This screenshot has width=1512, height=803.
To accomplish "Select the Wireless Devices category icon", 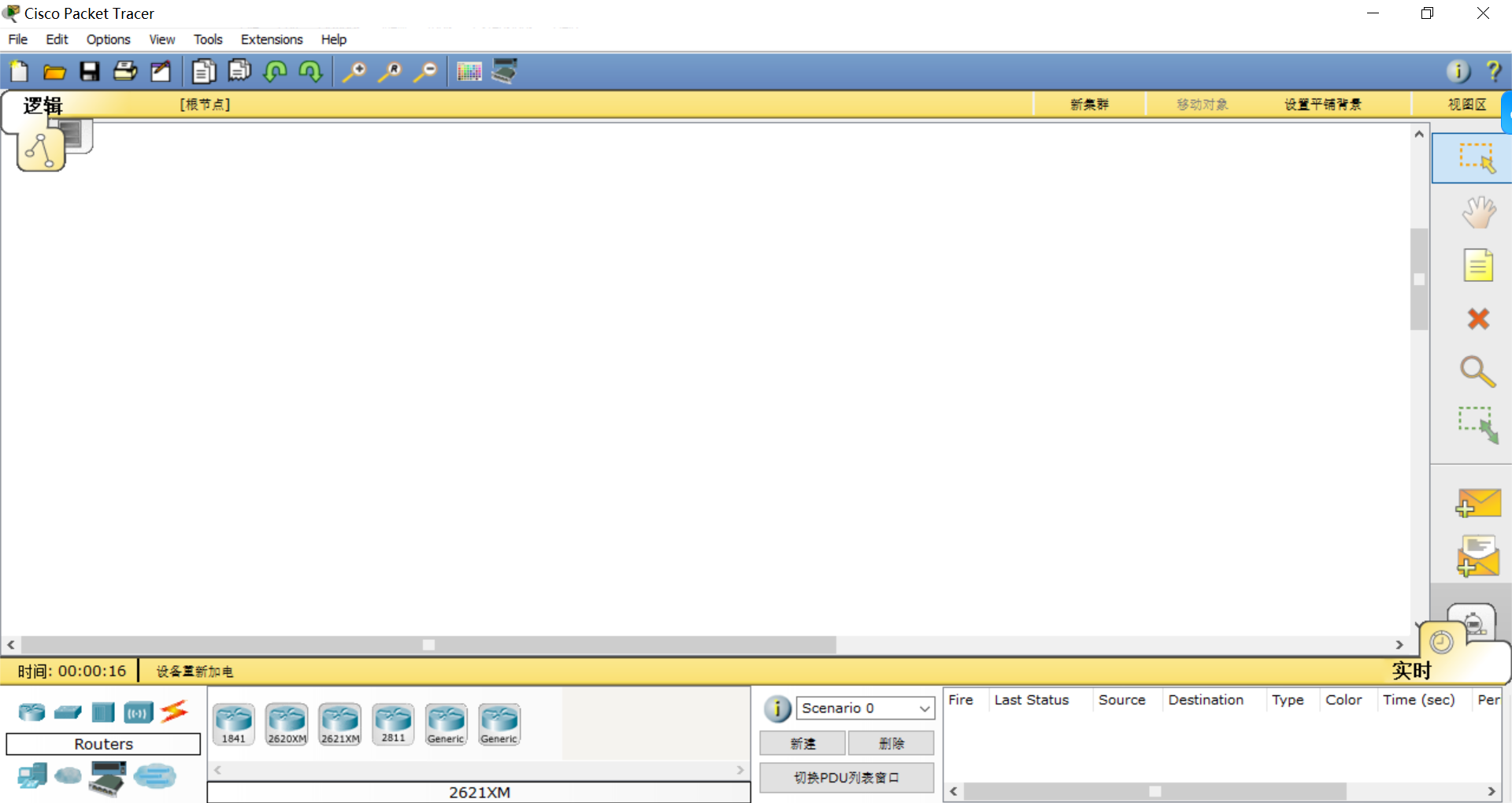I will pyautogui.click(x=139, y=712).
